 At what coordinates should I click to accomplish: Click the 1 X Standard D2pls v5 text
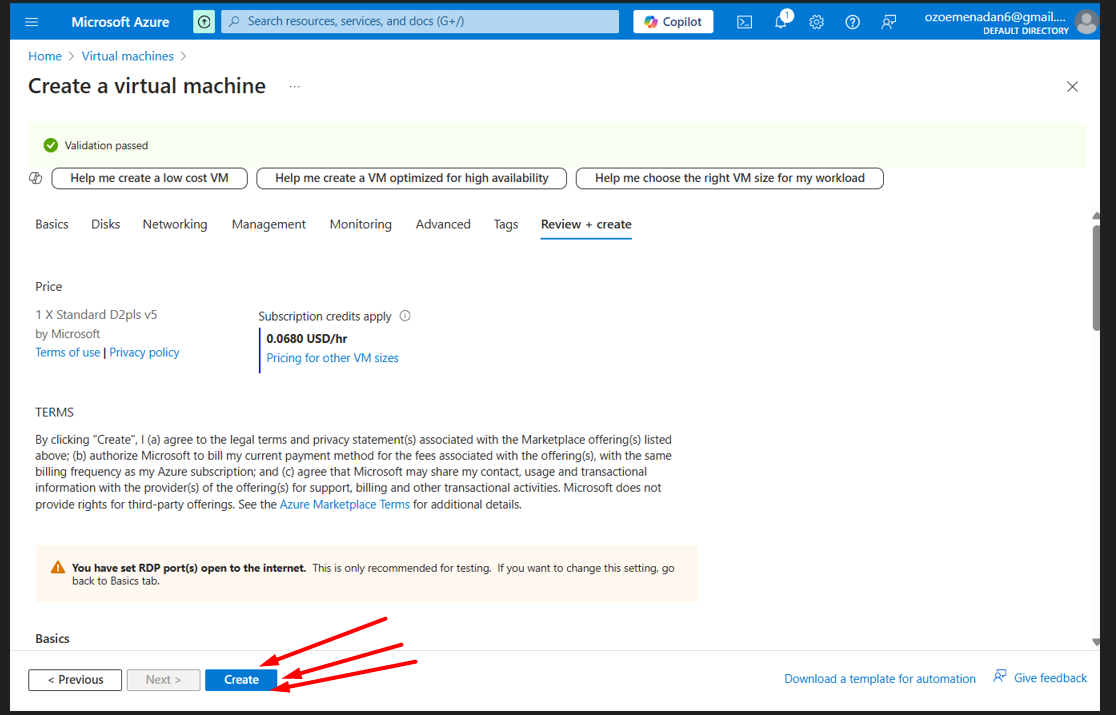tap(96, 314)
